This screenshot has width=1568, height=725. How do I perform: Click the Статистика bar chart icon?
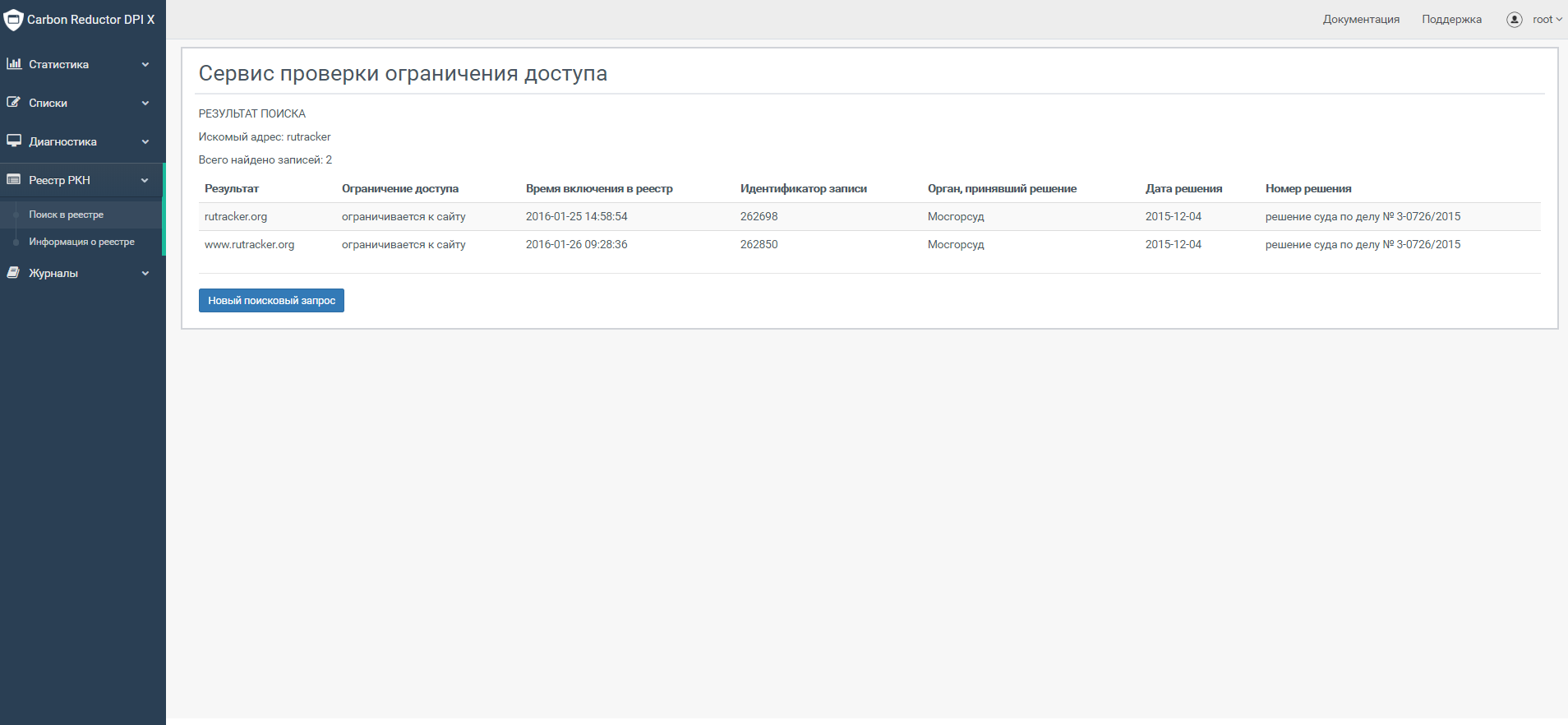(14, 63)
